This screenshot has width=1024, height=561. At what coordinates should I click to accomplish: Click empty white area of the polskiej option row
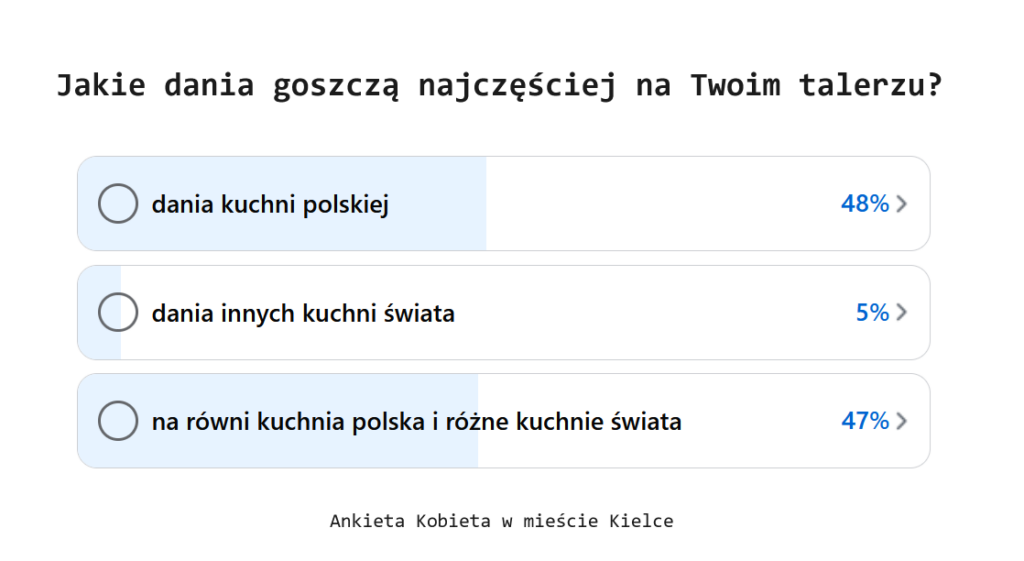click(653, 204)
